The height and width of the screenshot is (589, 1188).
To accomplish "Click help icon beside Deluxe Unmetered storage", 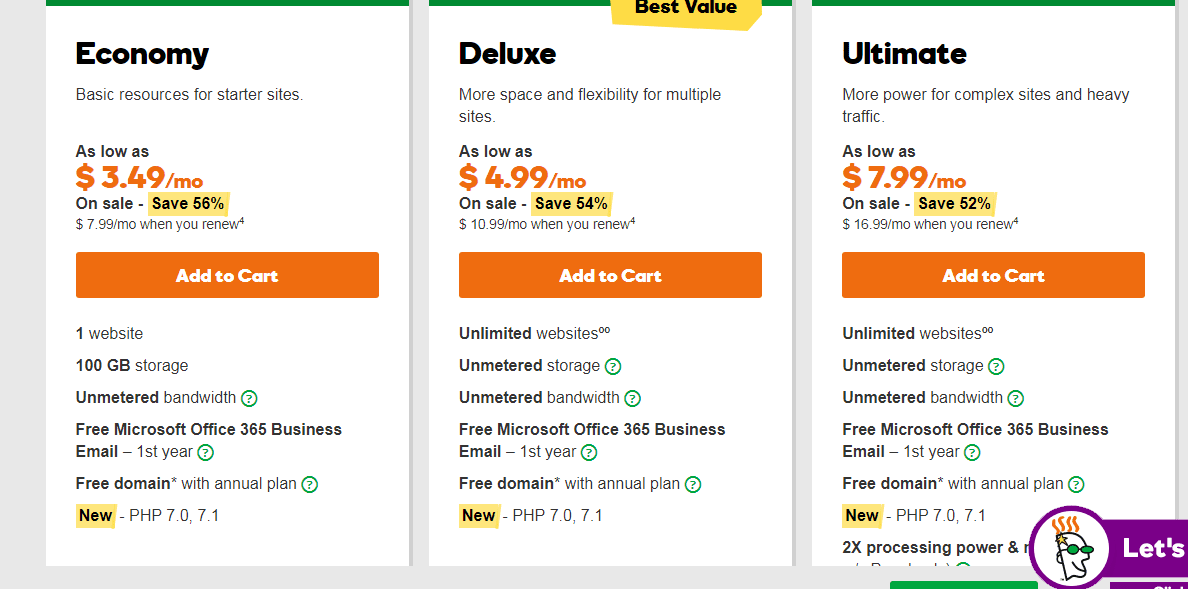I will 613,366.
